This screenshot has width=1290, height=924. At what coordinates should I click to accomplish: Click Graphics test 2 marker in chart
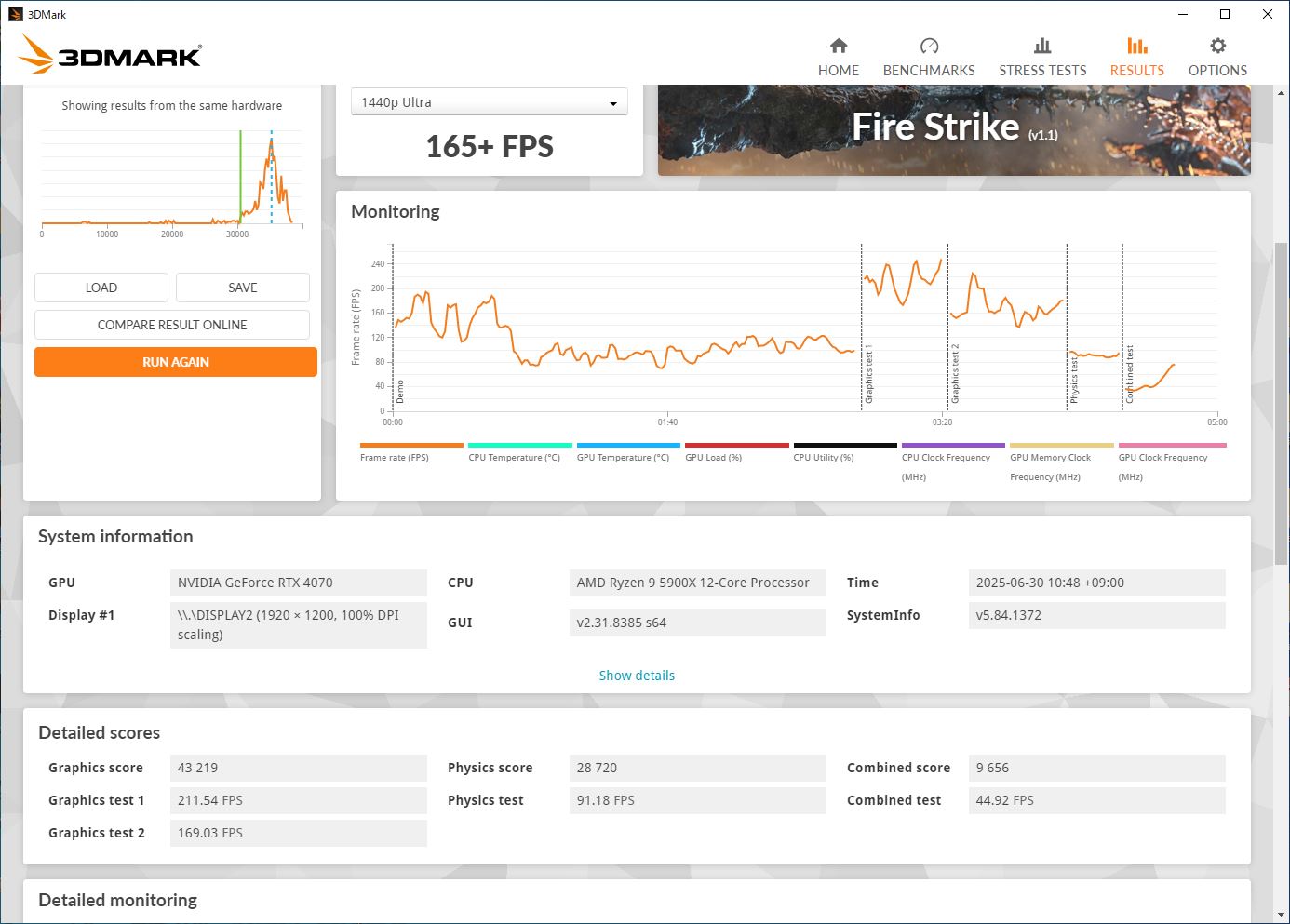click(x=955, y=373)
